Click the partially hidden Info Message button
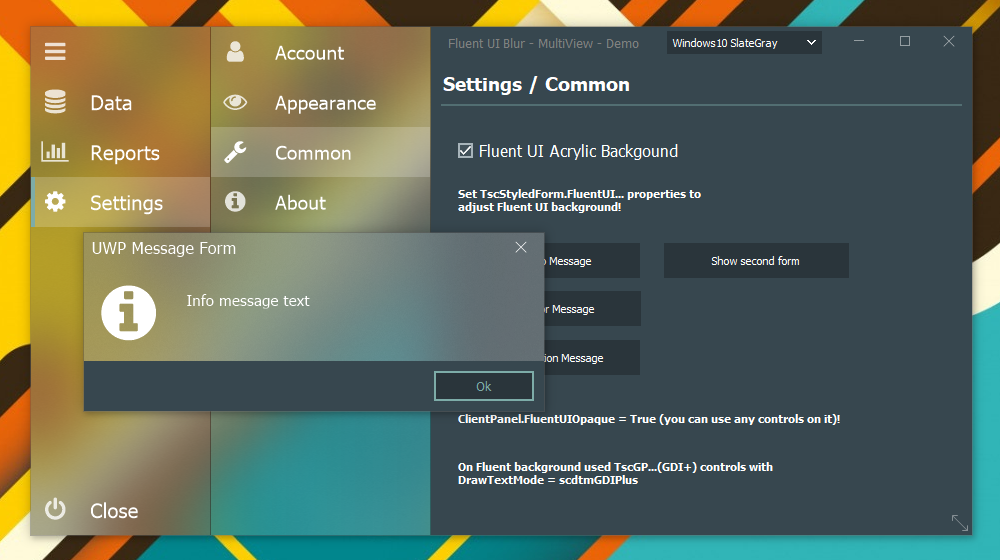Screen dimensions: 1000x560 click(x=592, y=260)
